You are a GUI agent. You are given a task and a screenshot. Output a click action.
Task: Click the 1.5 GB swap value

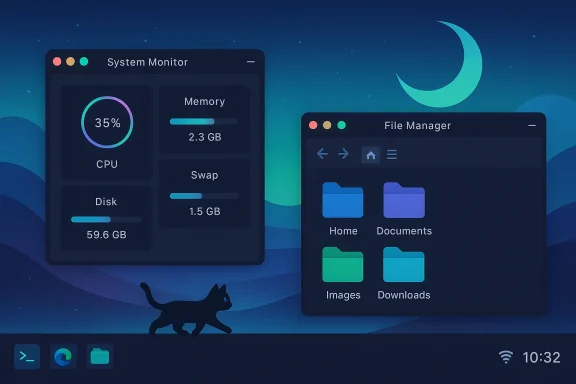point(205,211)
